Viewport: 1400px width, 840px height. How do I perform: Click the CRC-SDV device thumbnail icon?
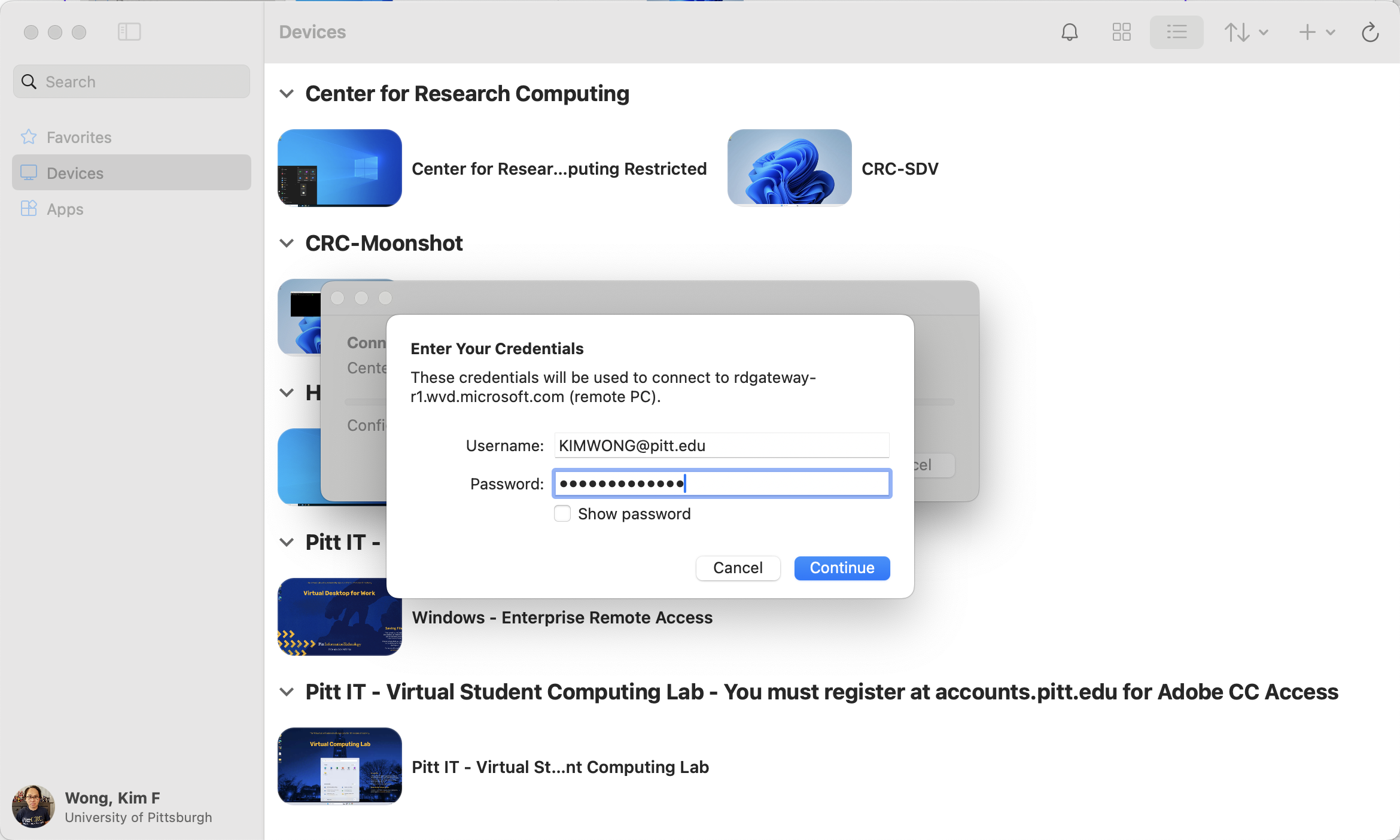[x=789, y=168]
